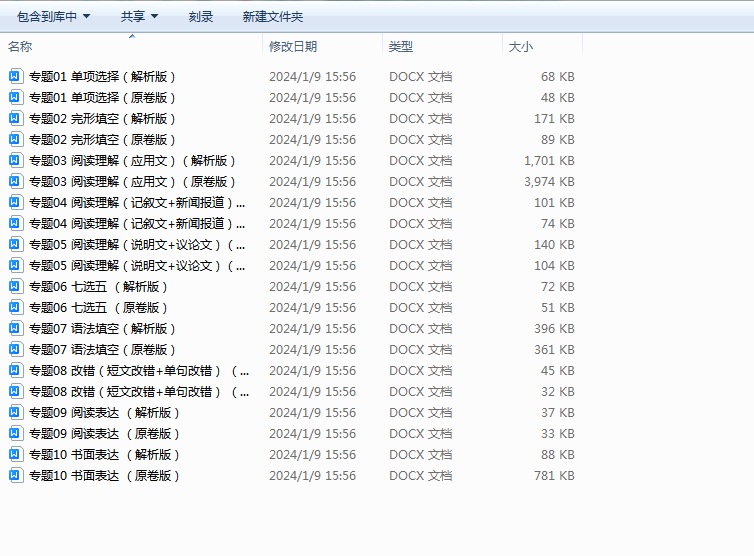Click the date 2024/1/9 15:56 in 68 KB row

313,76
